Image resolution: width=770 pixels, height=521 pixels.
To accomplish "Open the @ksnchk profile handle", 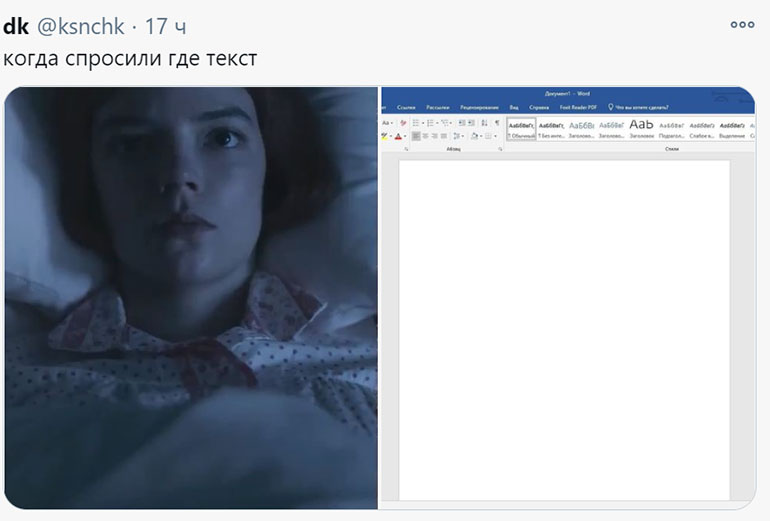I will pyautogui.click(x=81, y=27).
